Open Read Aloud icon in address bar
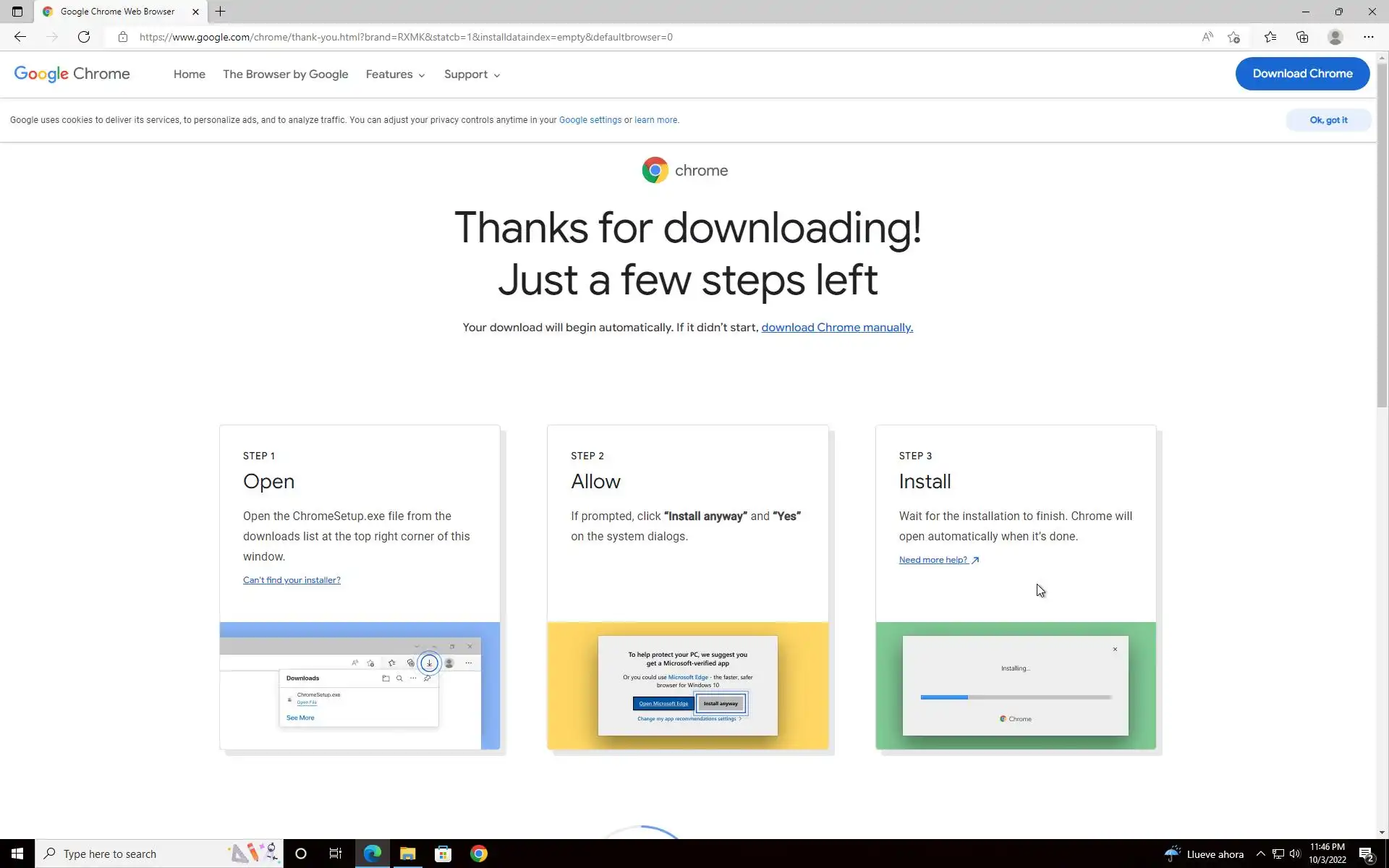The height and width of the screenshot is (868, 1389). [1207, 37]
